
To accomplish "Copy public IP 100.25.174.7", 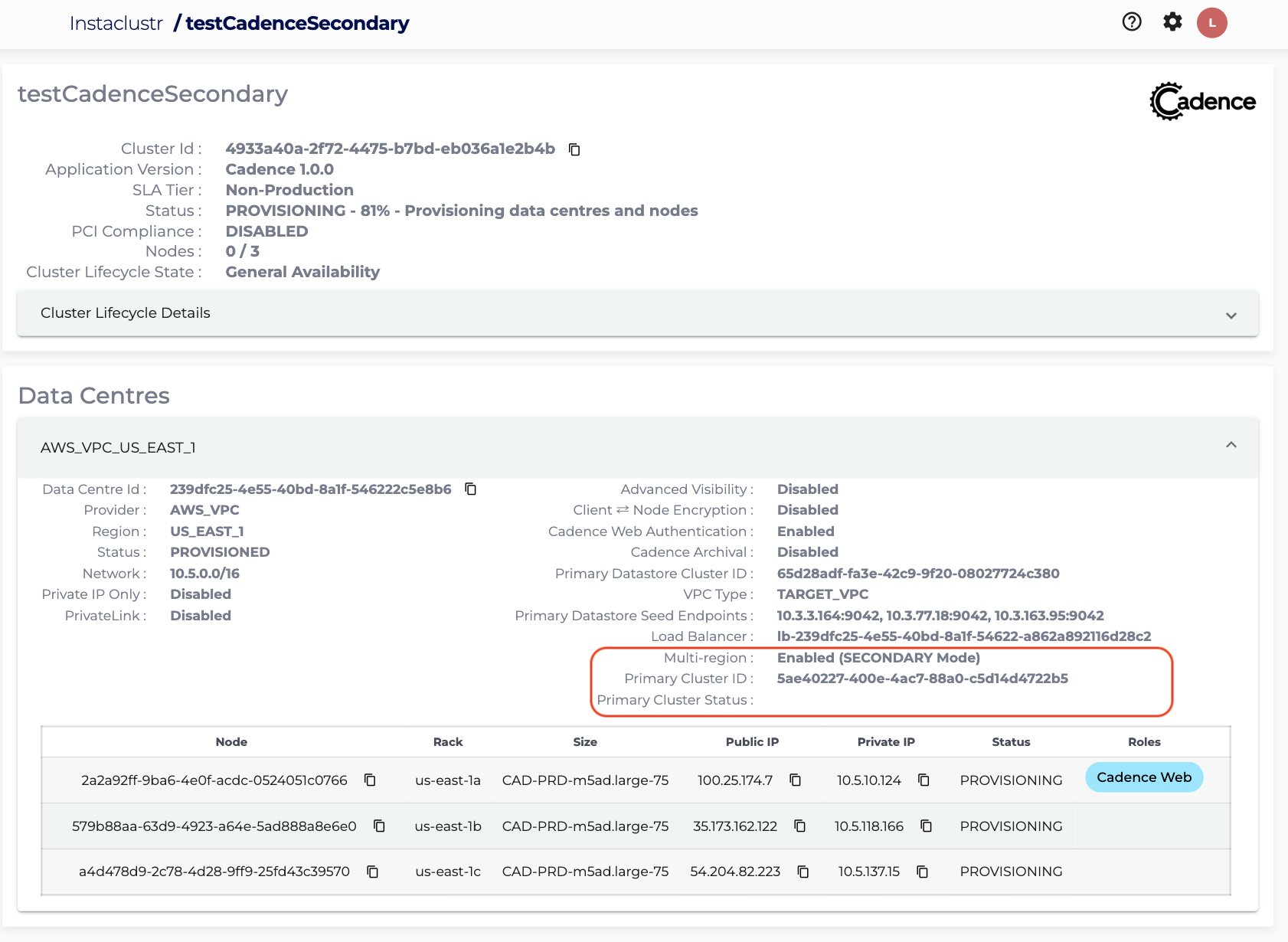I will coord(796,780).
